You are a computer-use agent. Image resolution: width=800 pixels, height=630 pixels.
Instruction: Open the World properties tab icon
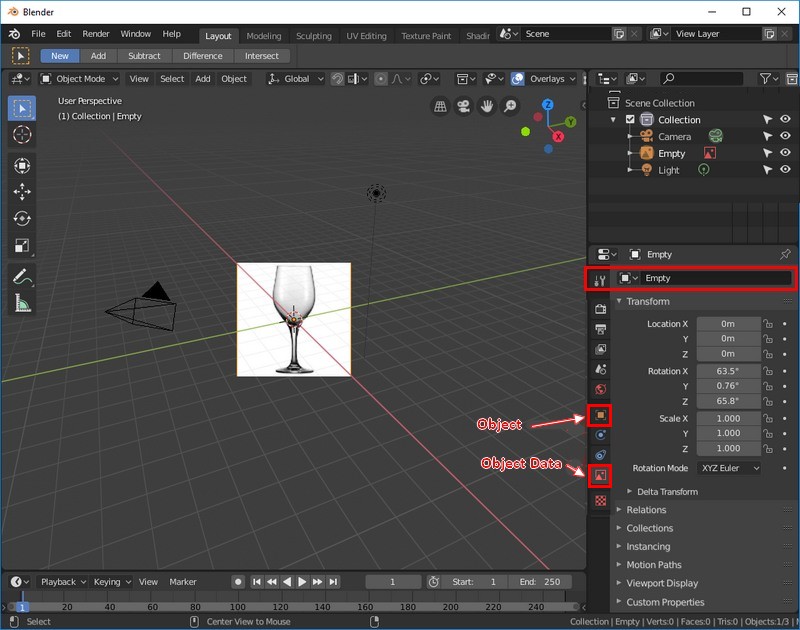click(600, 389)
